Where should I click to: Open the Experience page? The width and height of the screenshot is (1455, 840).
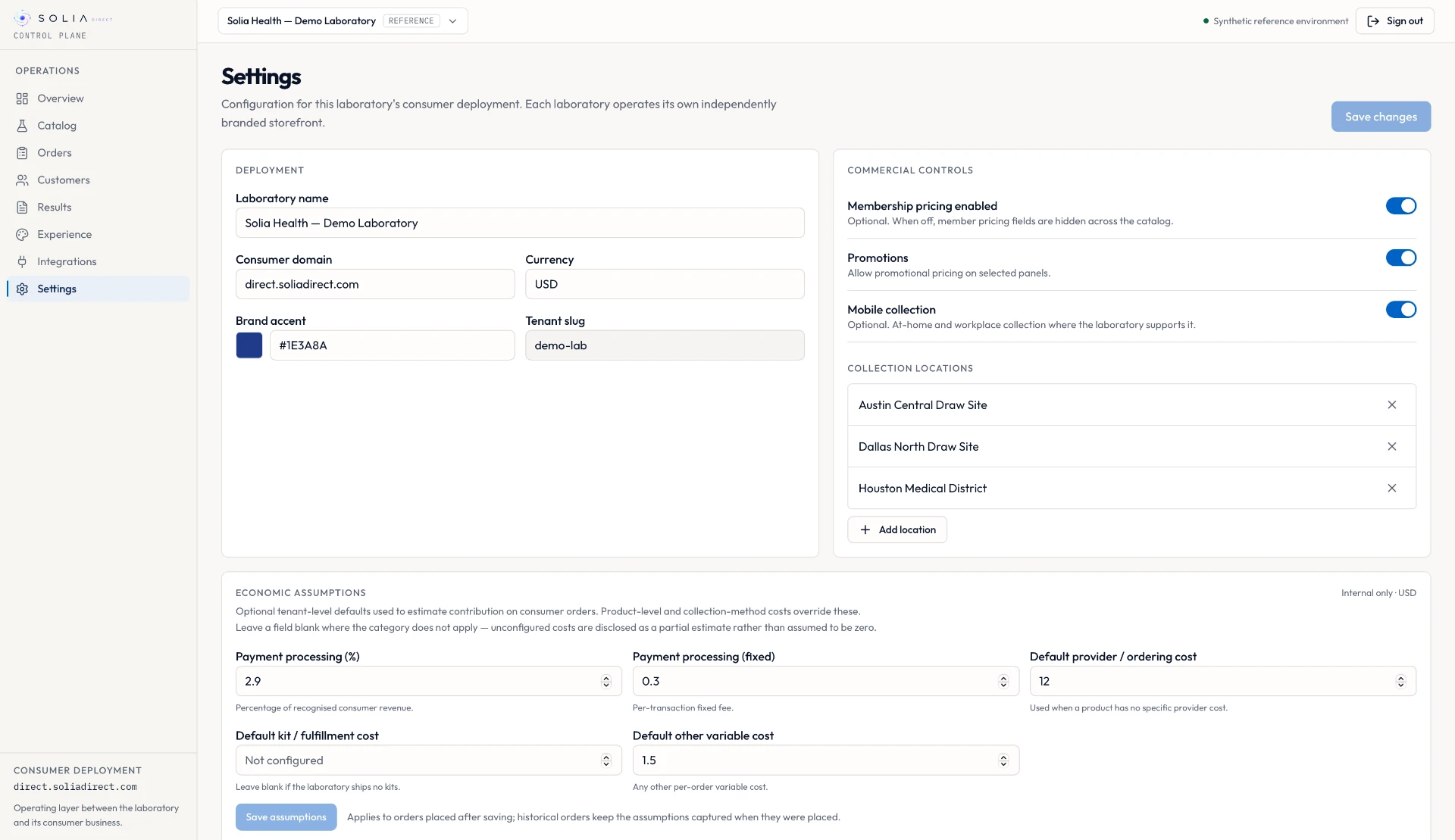tap(98, 235)
